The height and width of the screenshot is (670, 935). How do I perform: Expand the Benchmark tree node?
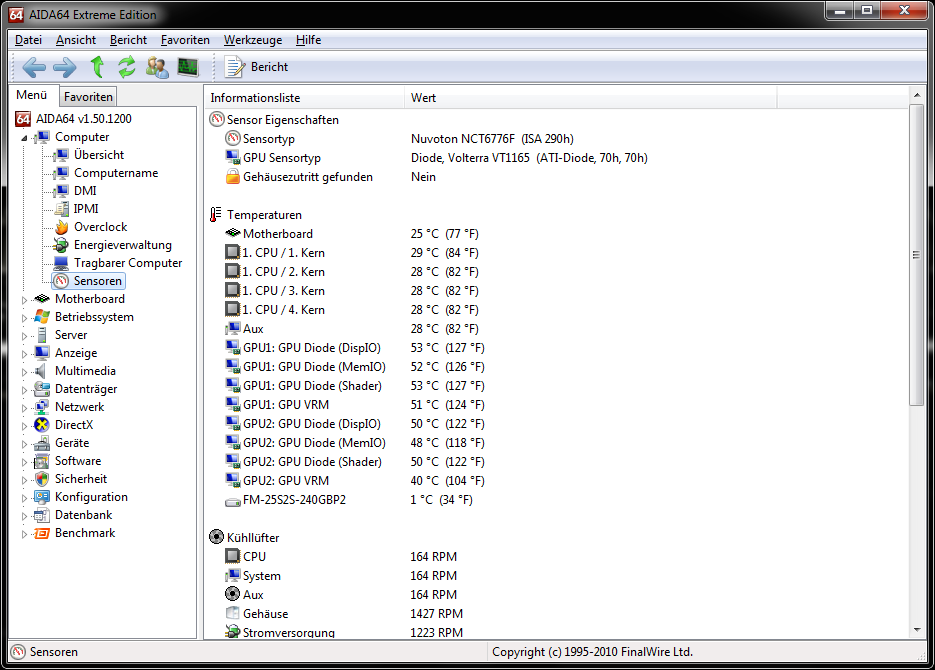click(x=24, y=534)
